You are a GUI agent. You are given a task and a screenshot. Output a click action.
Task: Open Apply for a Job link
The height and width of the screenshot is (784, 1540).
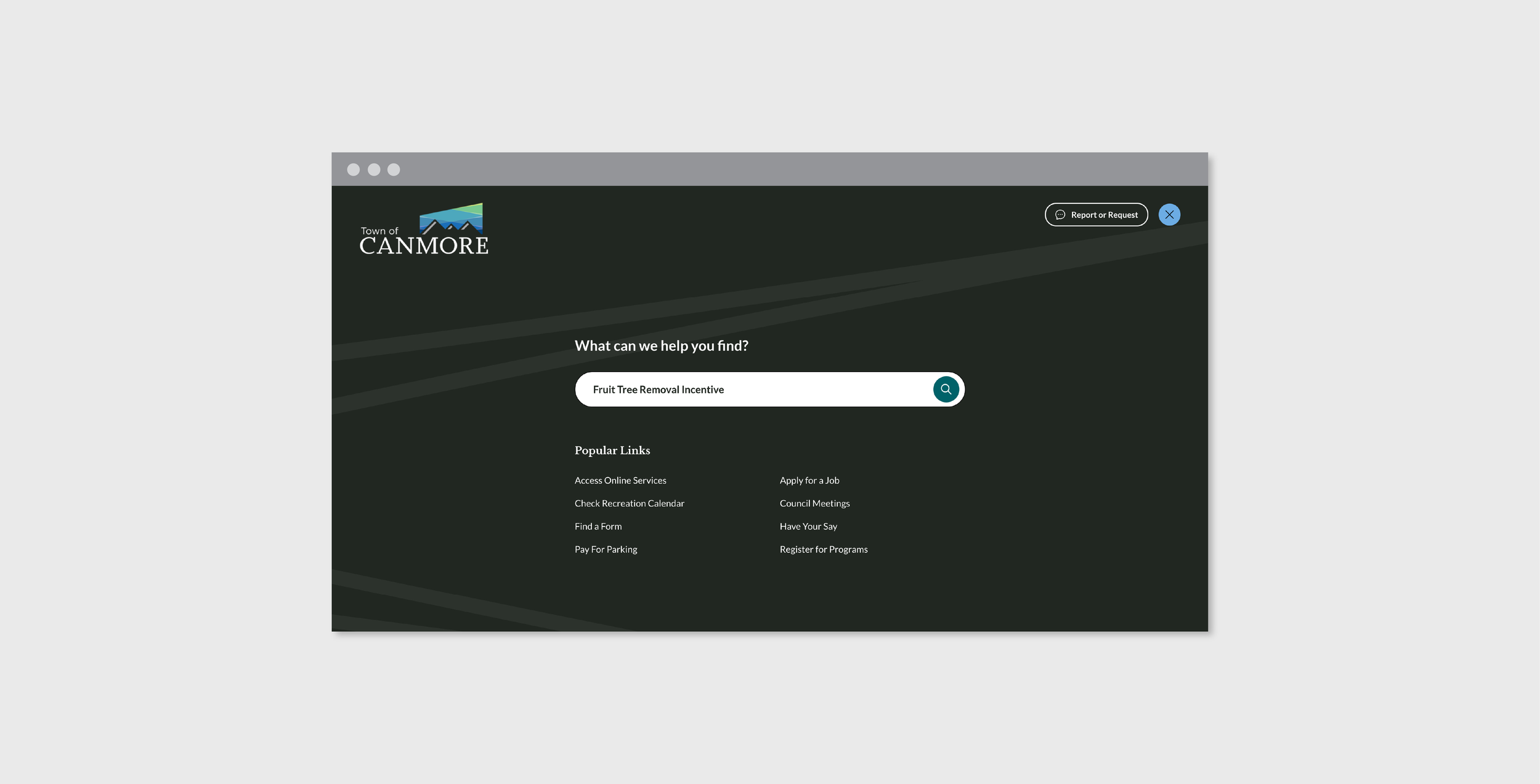[809, 480]
